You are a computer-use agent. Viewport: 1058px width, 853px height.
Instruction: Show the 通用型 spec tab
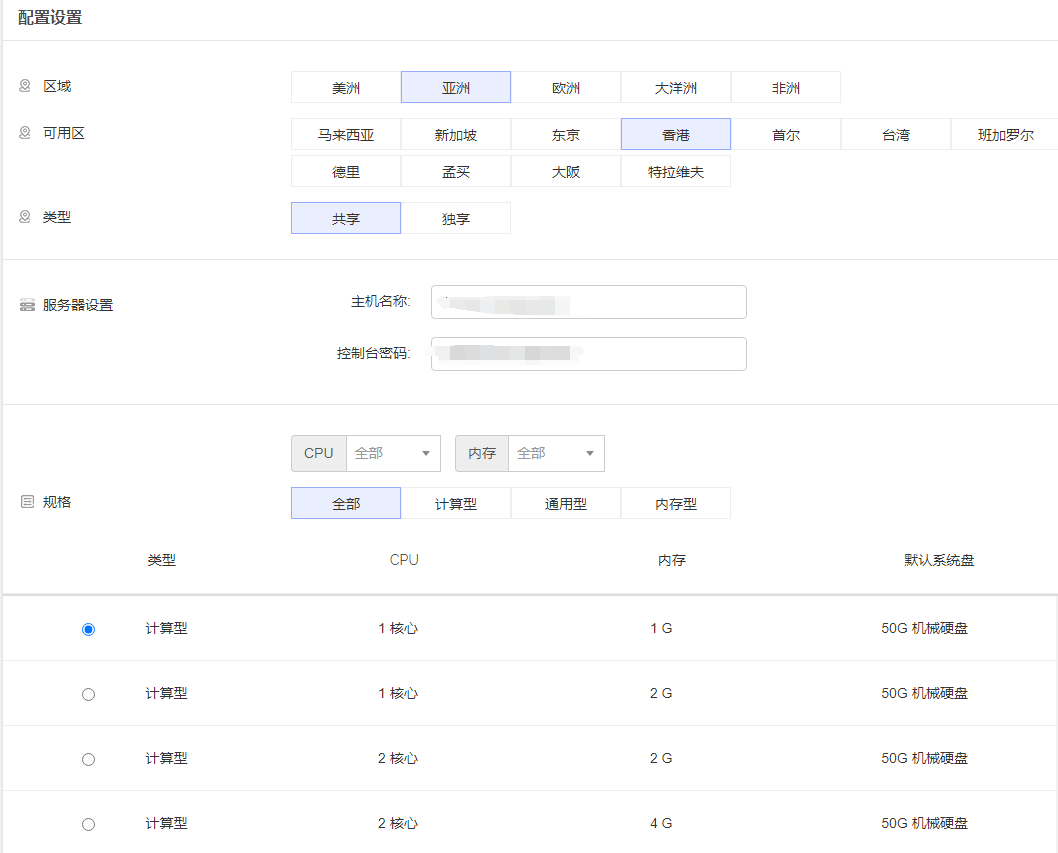click(566, 504)
